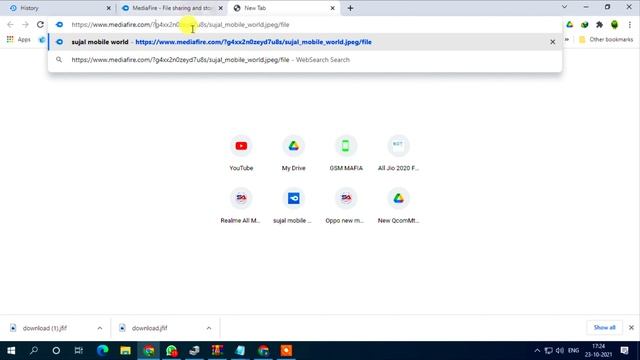Screen dimensions: 640x360
Task: Open Task View on taskbar
Action: pyautogui.click(x=79, y=351)
